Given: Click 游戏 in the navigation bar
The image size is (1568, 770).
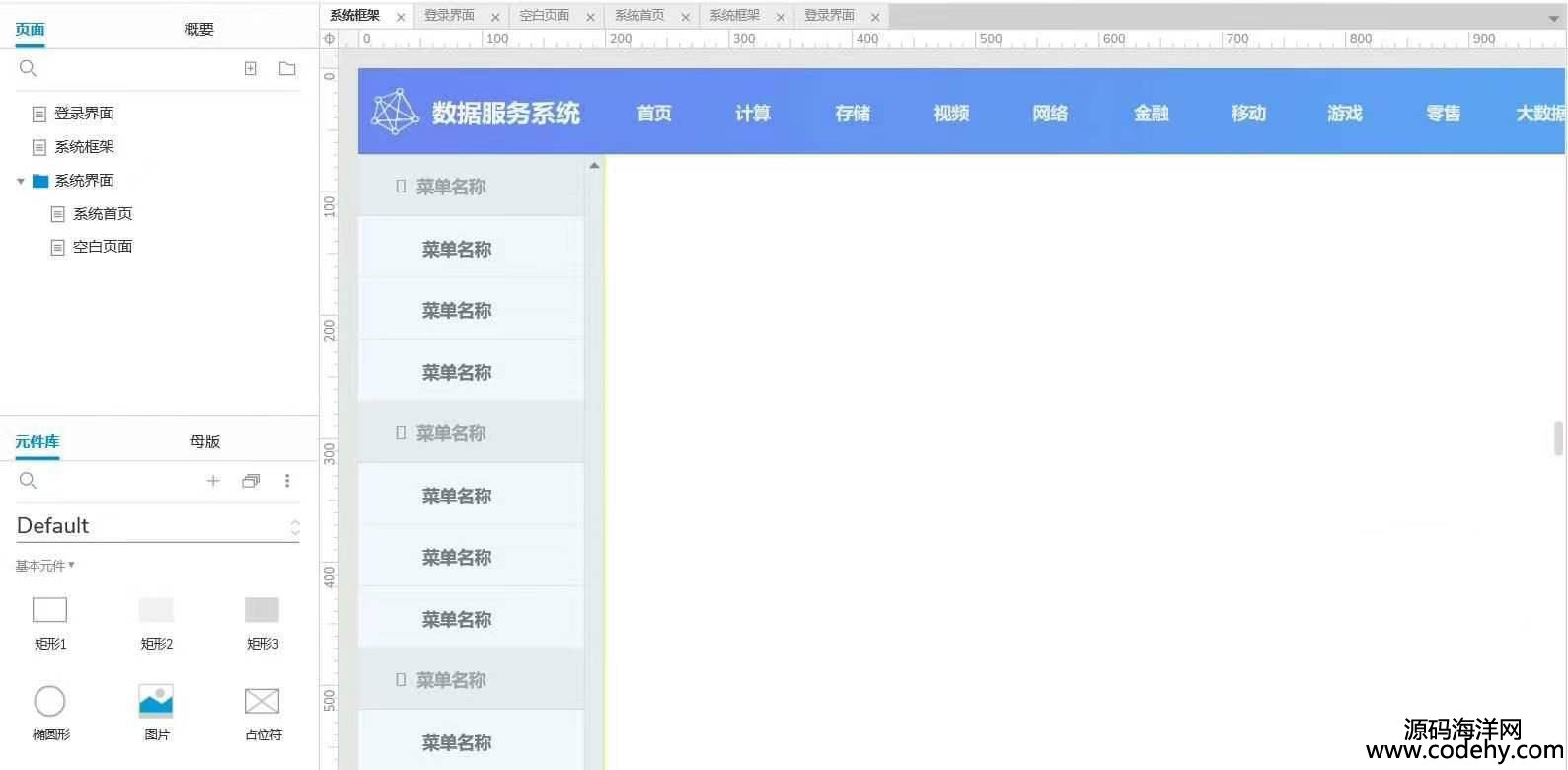Looking at the screenshot, I should pyautogui.click(x=1345, y=113).
